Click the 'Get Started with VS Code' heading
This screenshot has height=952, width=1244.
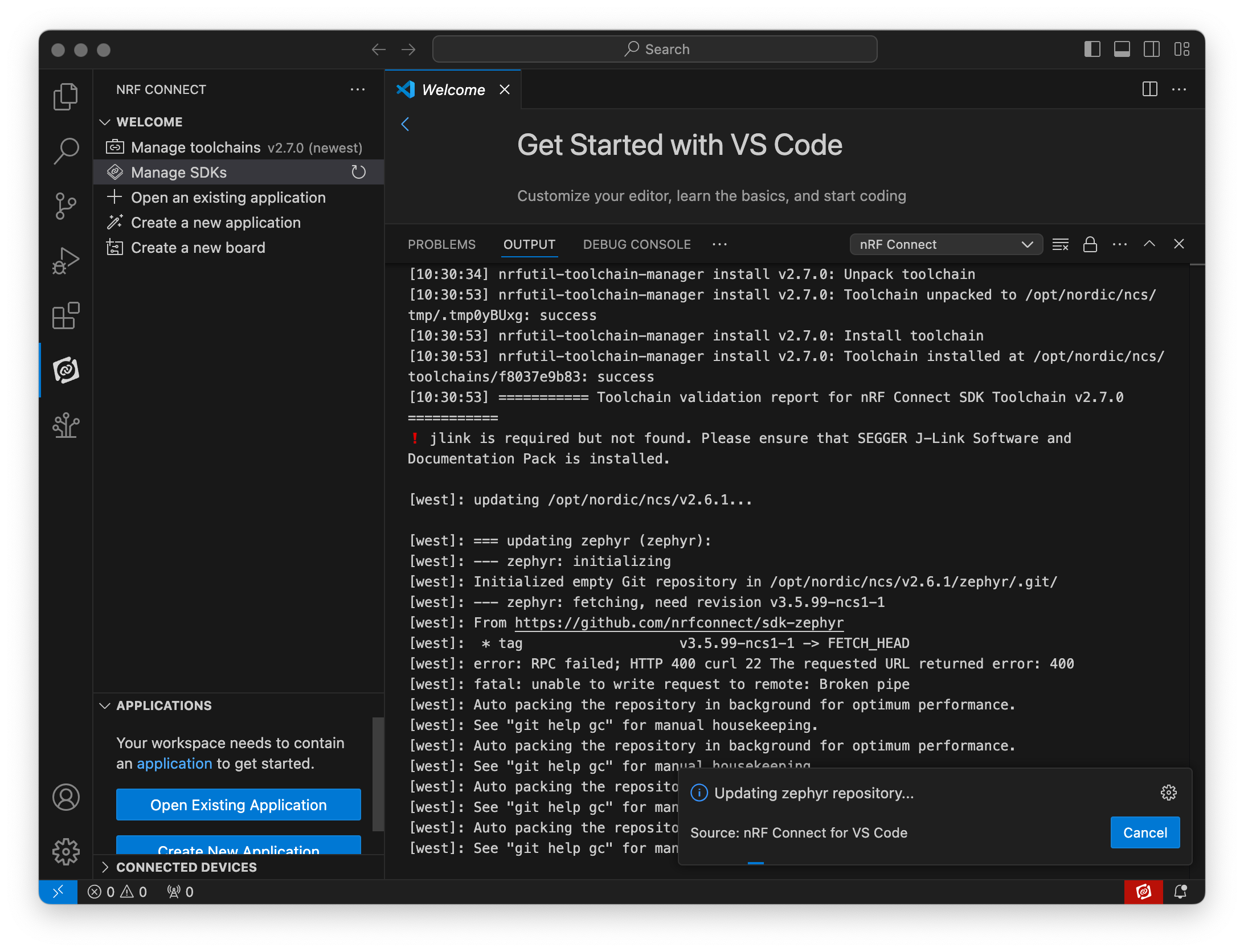pyautogui.click(x=680, y=145)
